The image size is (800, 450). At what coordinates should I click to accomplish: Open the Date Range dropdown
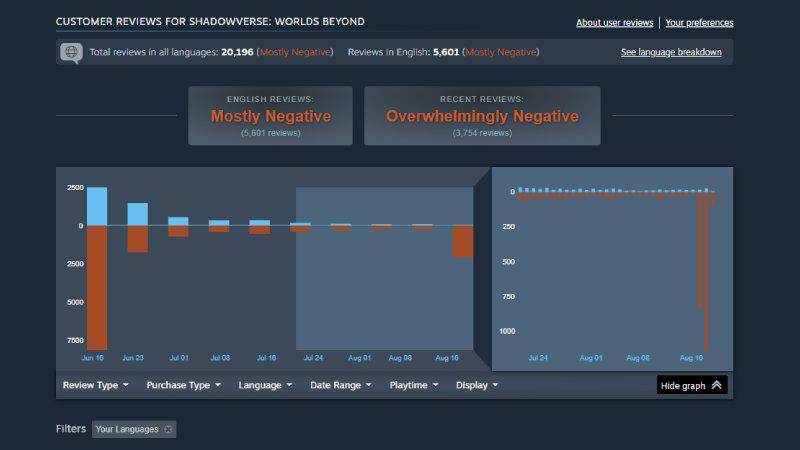tap(341, 385)
